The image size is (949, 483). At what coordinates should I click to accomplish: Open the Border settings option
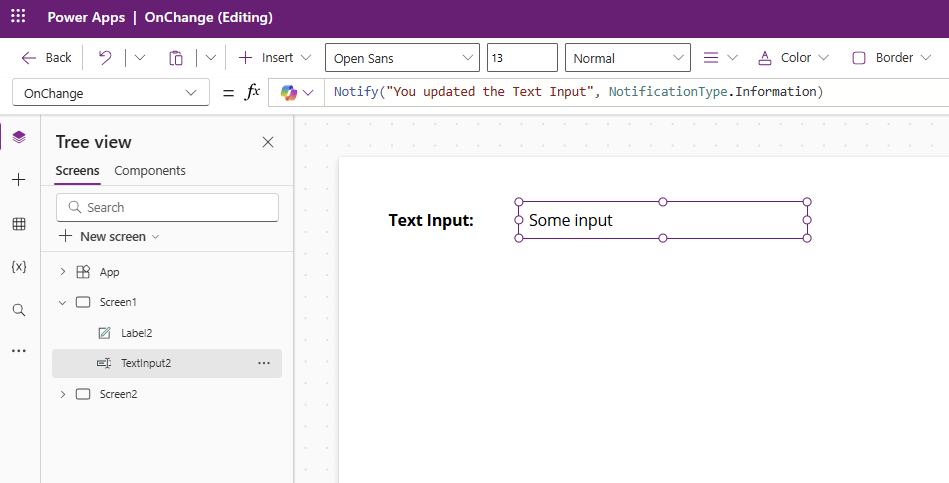891,58
